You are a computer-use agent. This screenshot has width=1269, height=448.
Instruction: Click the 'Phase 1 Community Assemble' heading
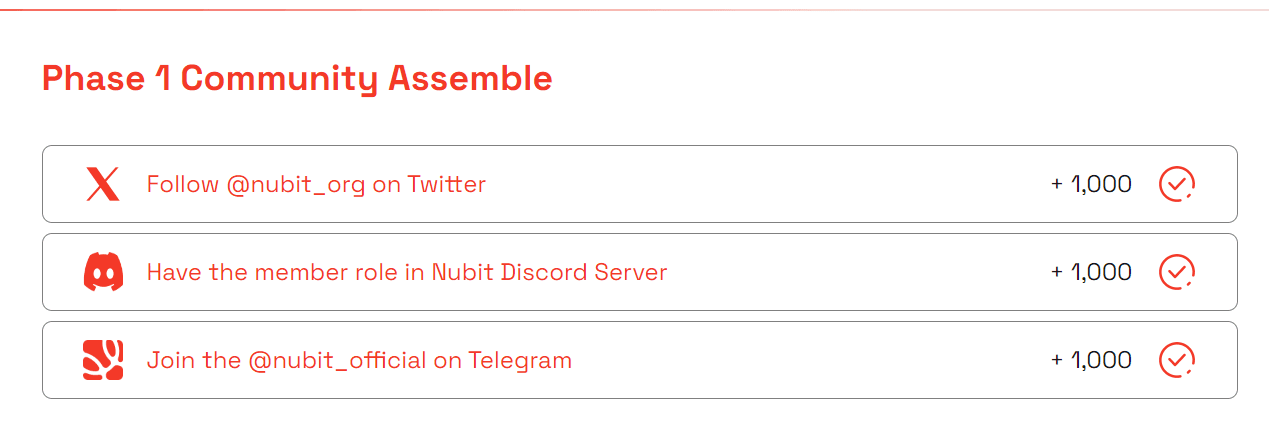[297, 78]
